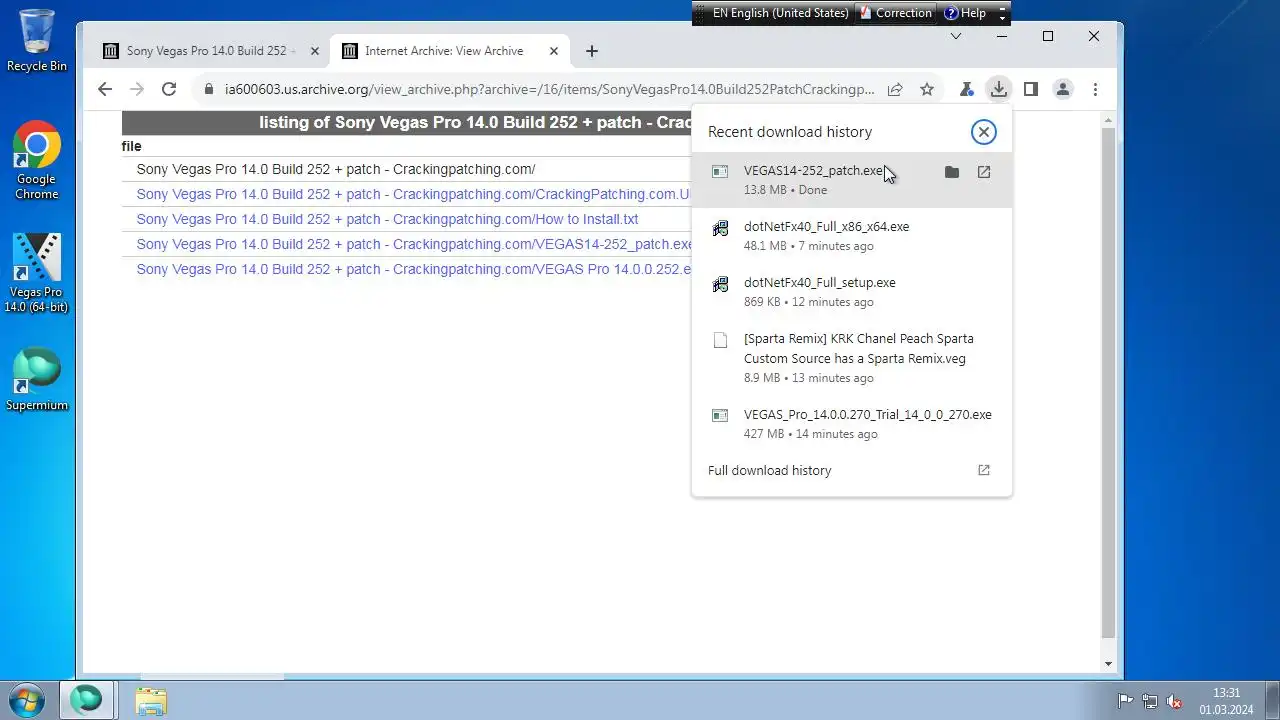Click the muted volume tray icon
The image size is (1280, 720).
coord(1176,701)
